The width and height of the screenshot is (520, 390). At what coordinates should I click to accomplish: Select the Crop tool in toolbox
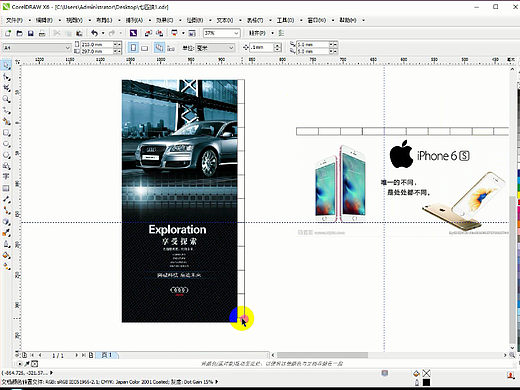pos(6,88)
